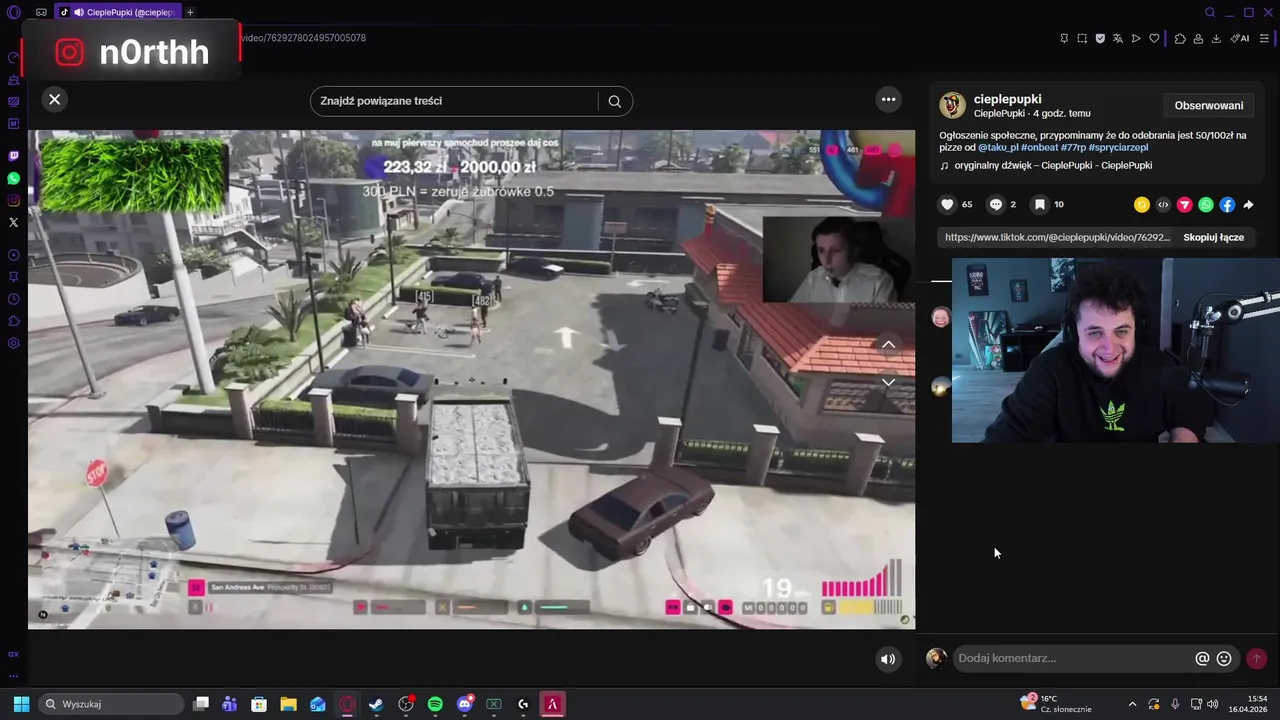Open the 'oryginalny dźwięk – CieplePupki' sound link
This screenshot has height=720, width=1280.
[1053, 166]
